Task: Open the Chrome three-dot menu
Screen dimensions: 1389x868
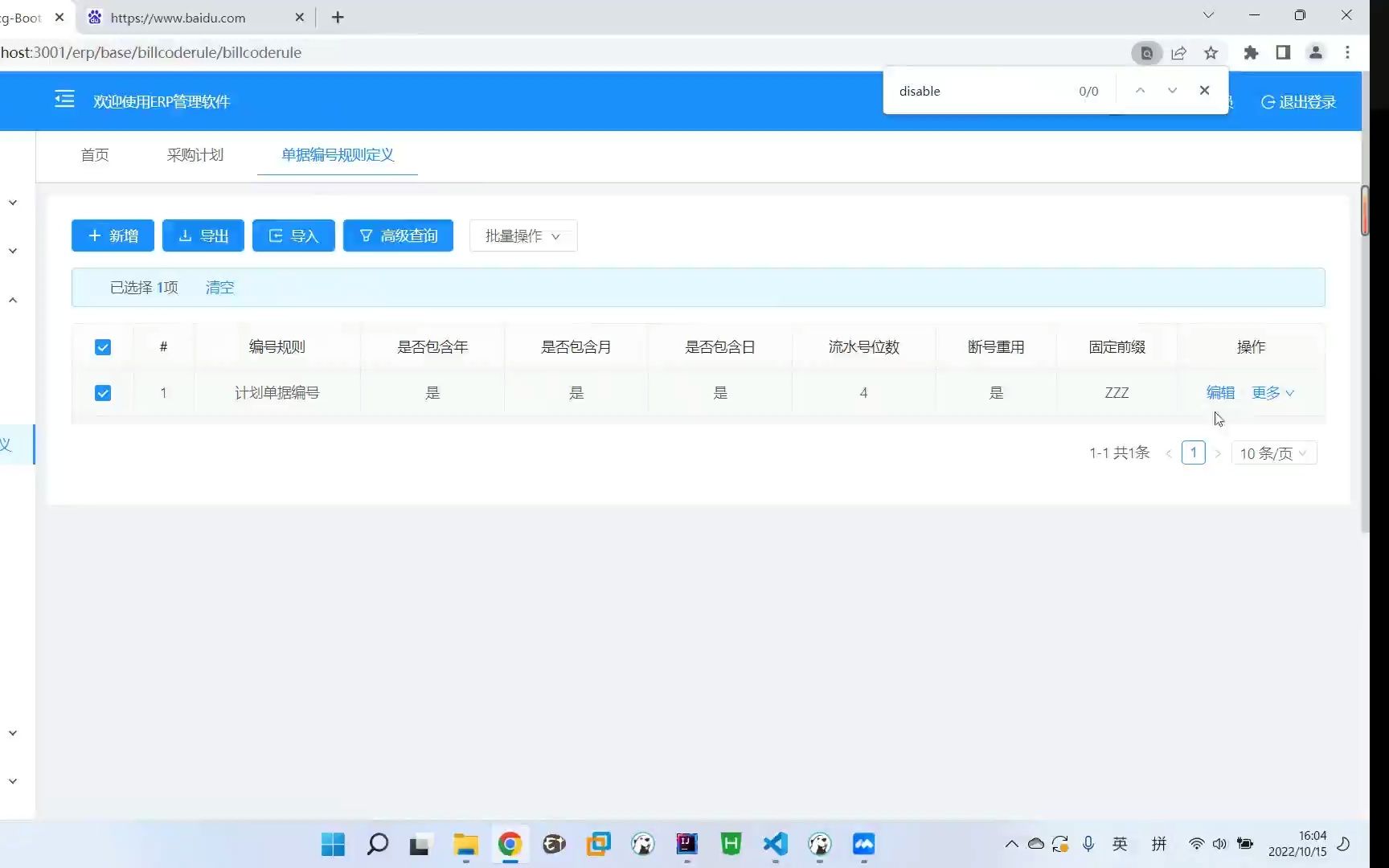Action: coord(1348,53)
